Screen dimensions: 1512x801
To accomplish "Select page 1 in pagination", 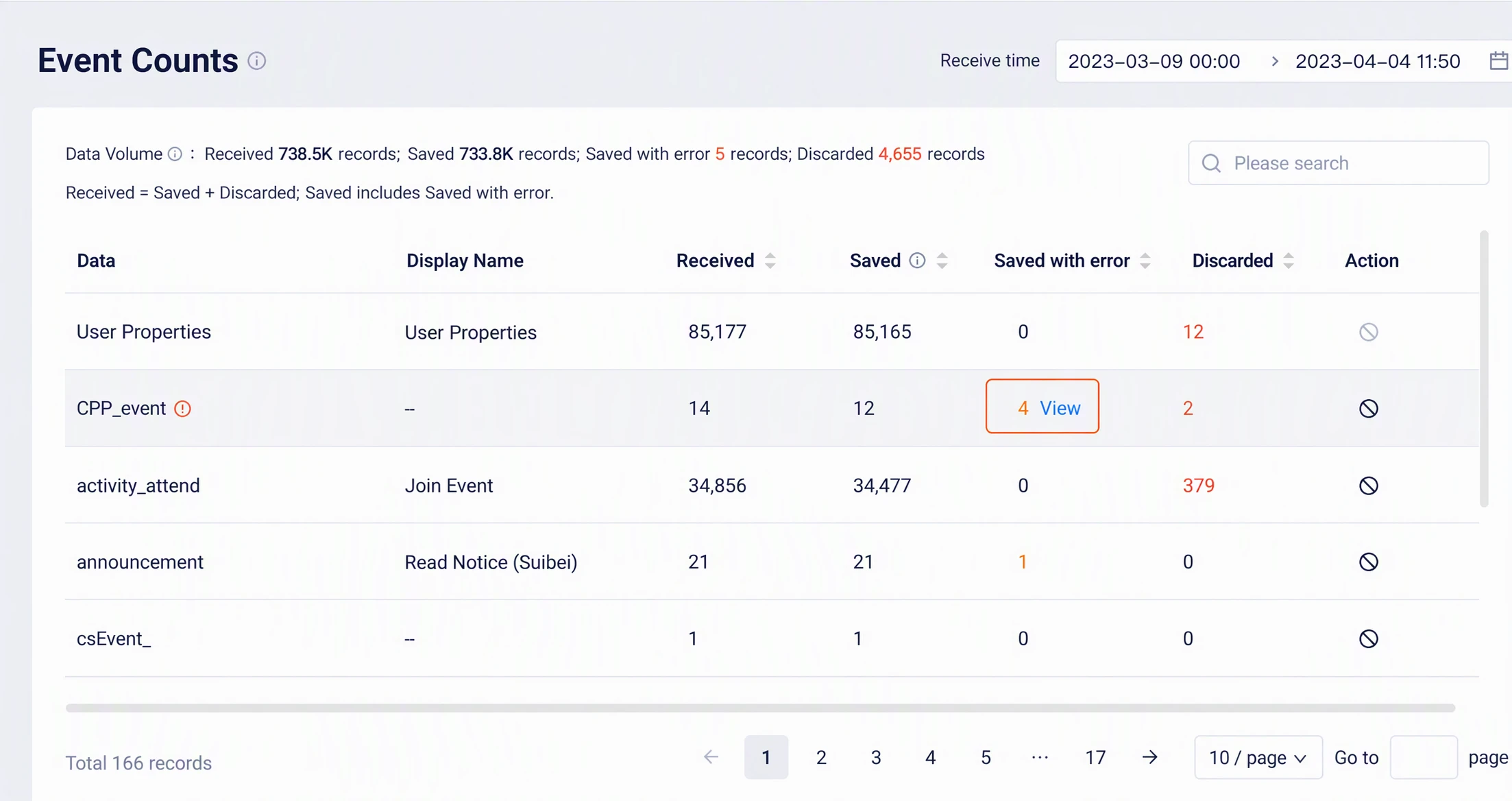I will coord(766,757).
